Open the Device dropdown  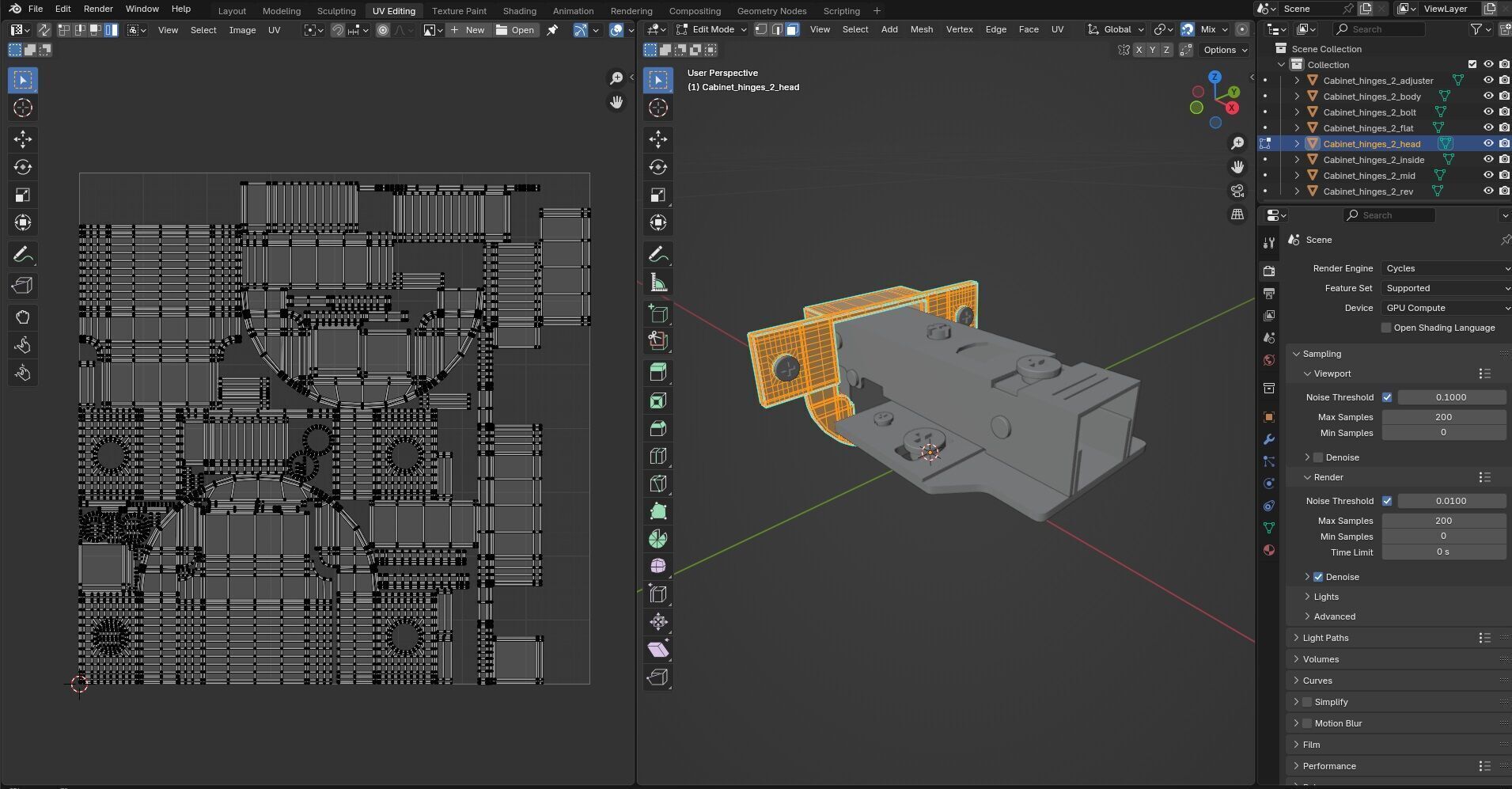click(x=1446, y=308)
